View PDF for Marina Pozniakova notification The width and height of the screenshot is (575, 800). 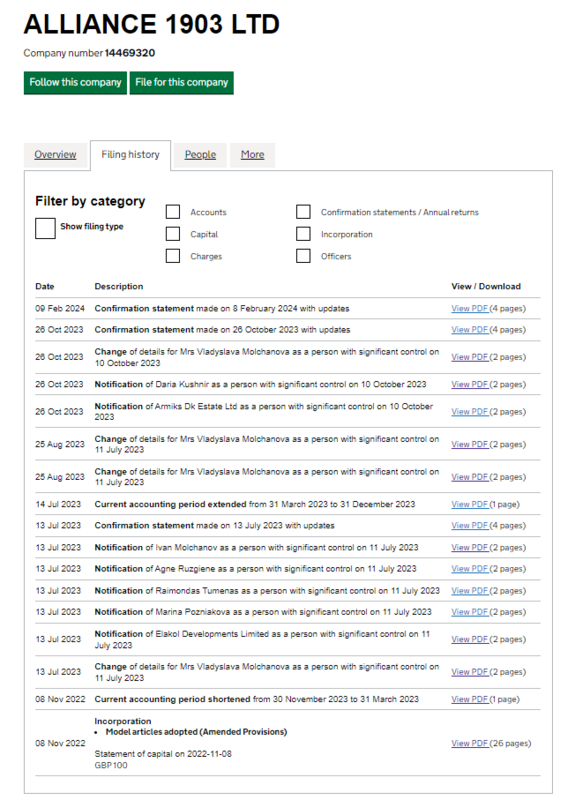[469, 612]
